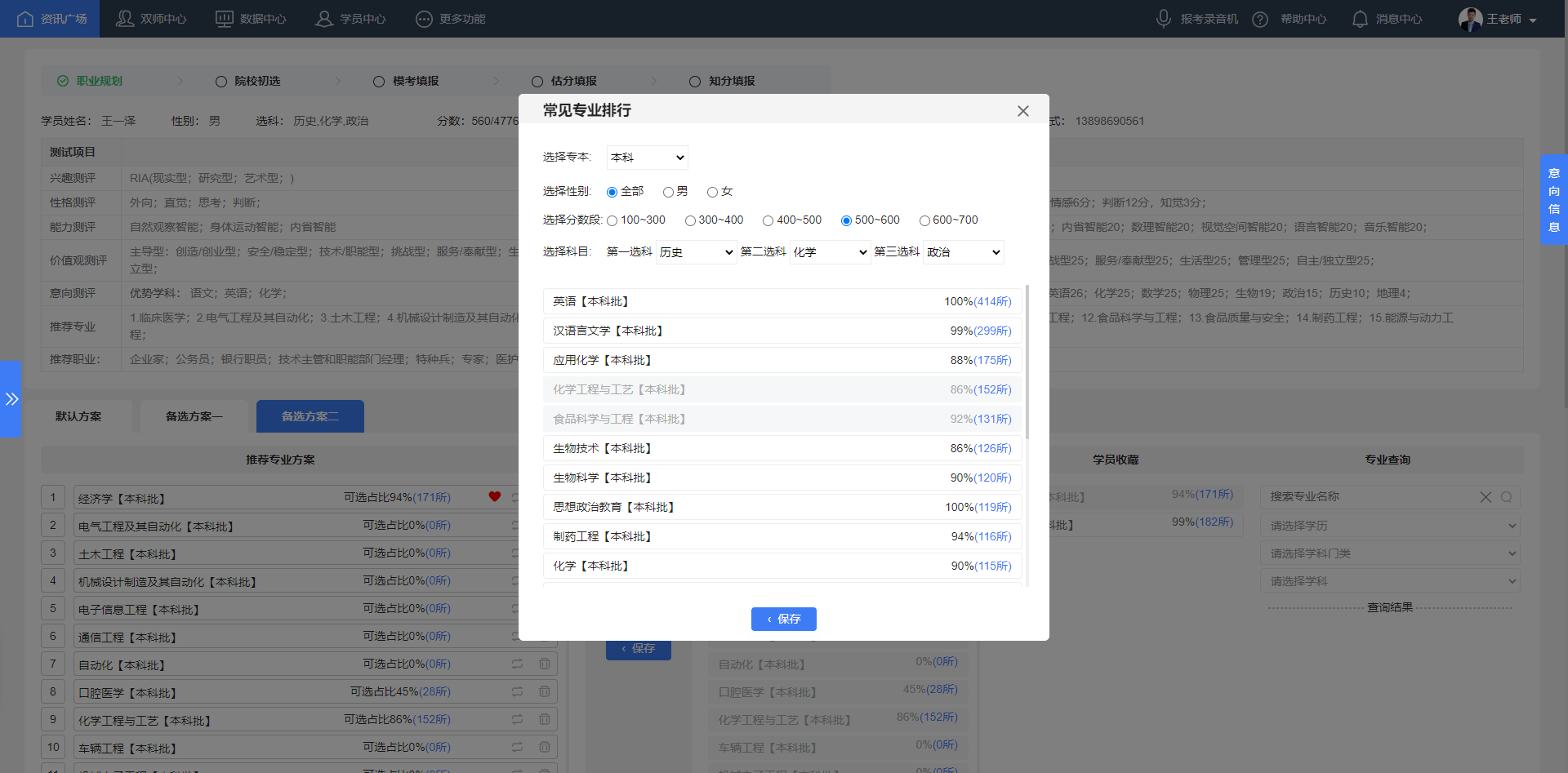Click the 职业规划 check circle step
The height and width of the screenshot is (773, 1568).
tap(63, 81)
